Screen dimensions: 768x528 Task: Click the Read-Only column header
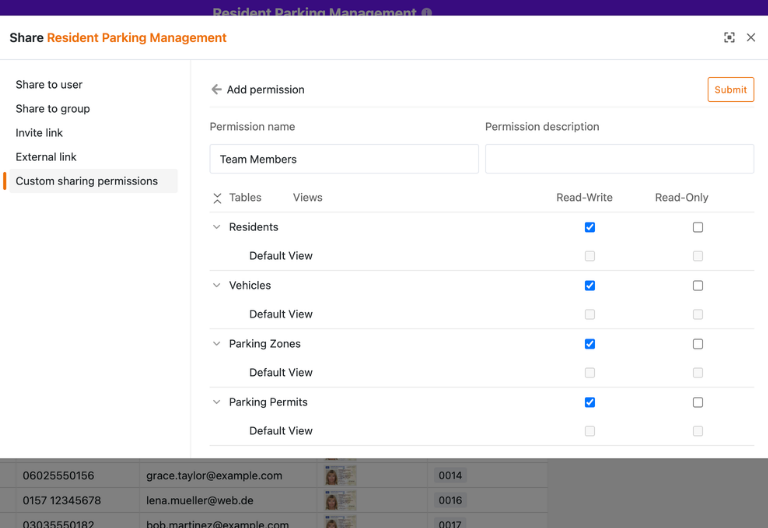(x=681, y=197)
